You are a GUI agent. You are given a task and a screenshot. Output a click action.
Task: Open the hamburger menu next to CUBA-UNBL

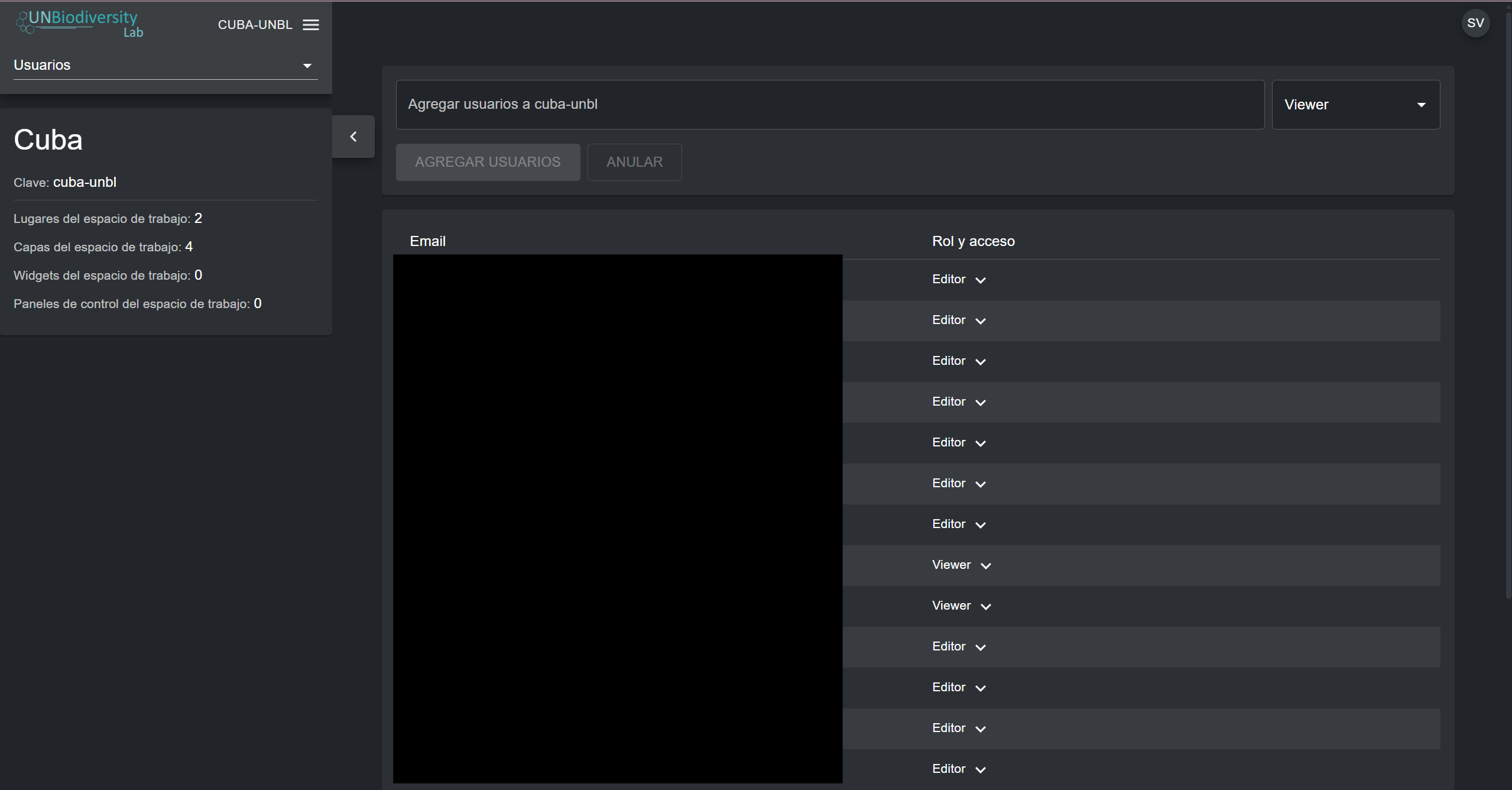(x=311, y=25)
